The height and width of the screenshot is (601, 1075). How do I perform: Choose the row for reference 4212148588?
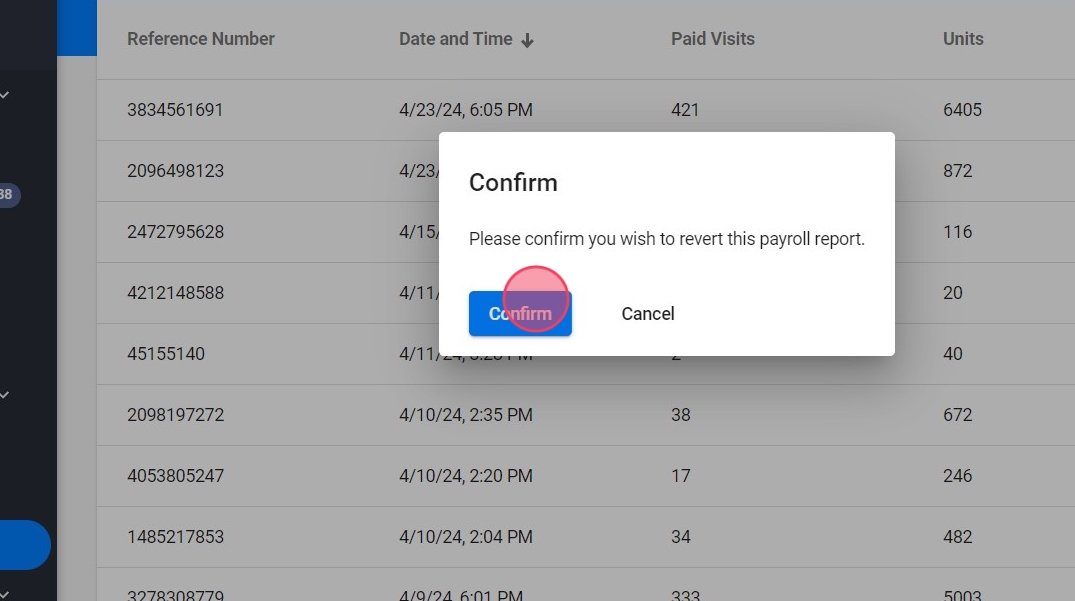click(175, 293)
